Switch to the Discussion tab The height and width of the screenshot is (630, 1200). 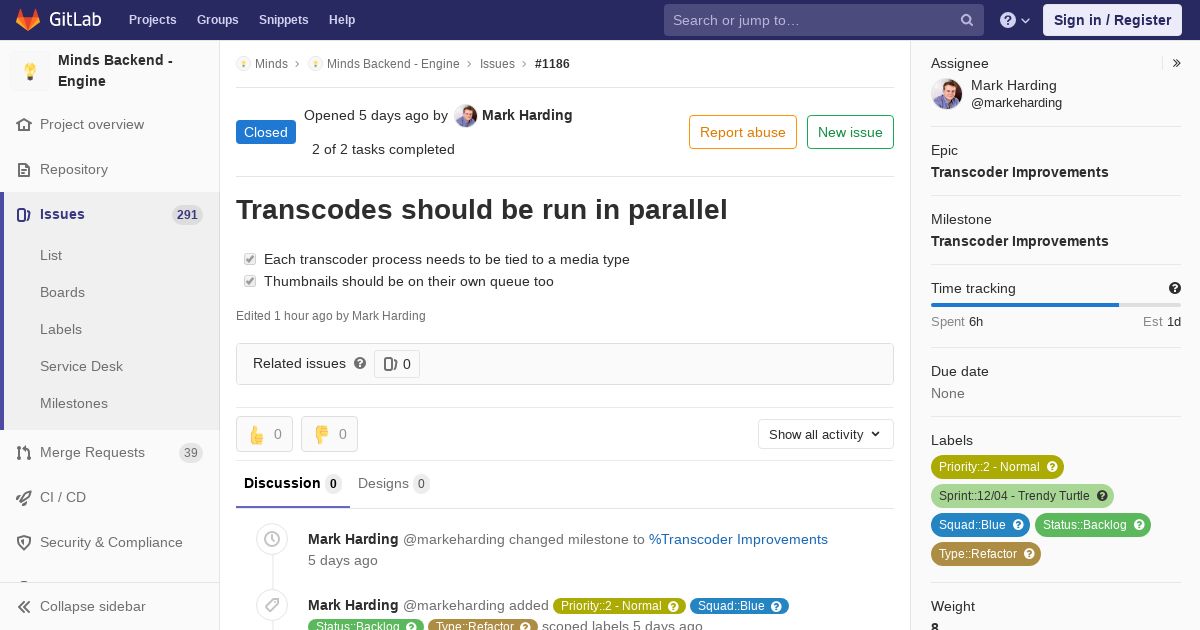tap(292, 484)
